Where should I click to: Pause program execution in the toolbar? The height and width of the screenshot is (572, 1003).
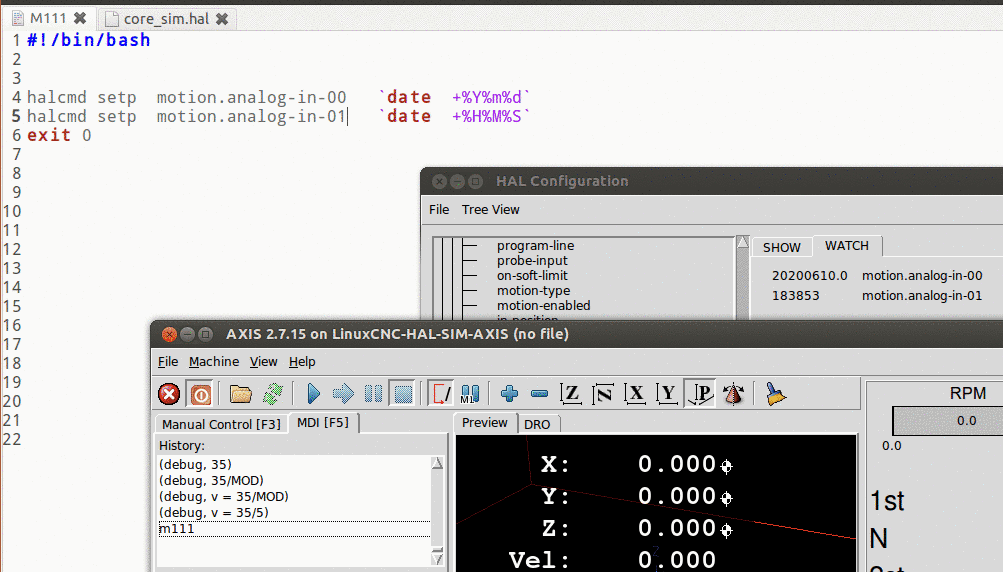click(372, 394)
